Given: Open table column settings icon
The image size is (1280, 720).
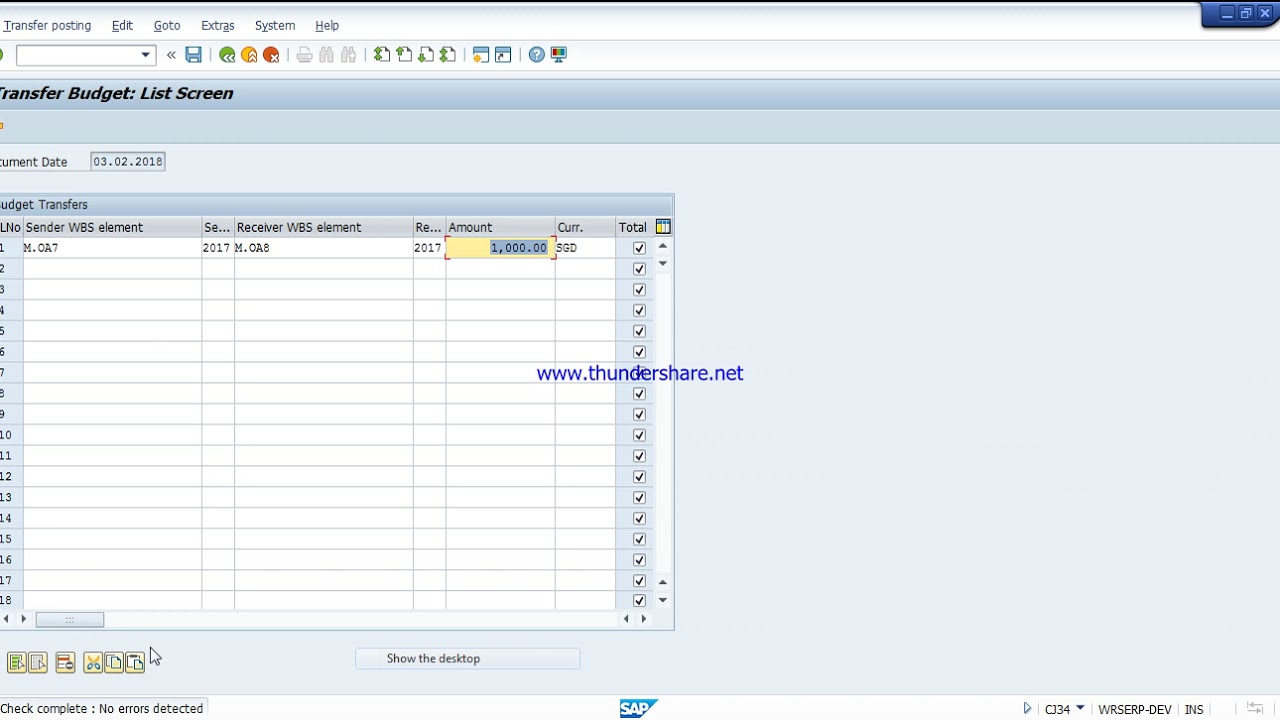Looking at the screenshot, I should coord(663,227).
